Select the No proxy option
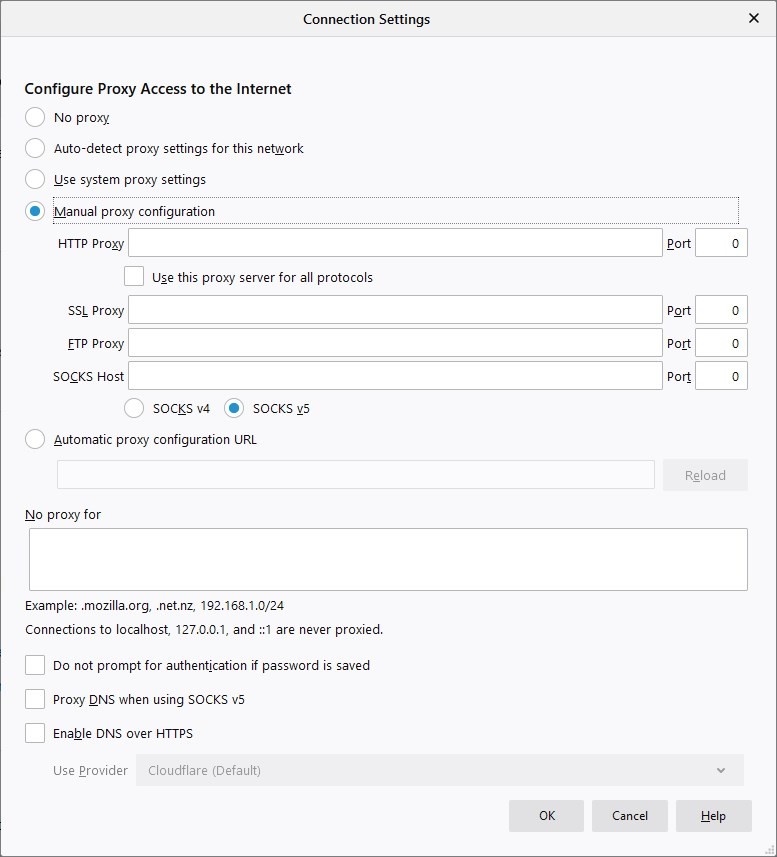777x857 pixels. (x=35, y=118)
